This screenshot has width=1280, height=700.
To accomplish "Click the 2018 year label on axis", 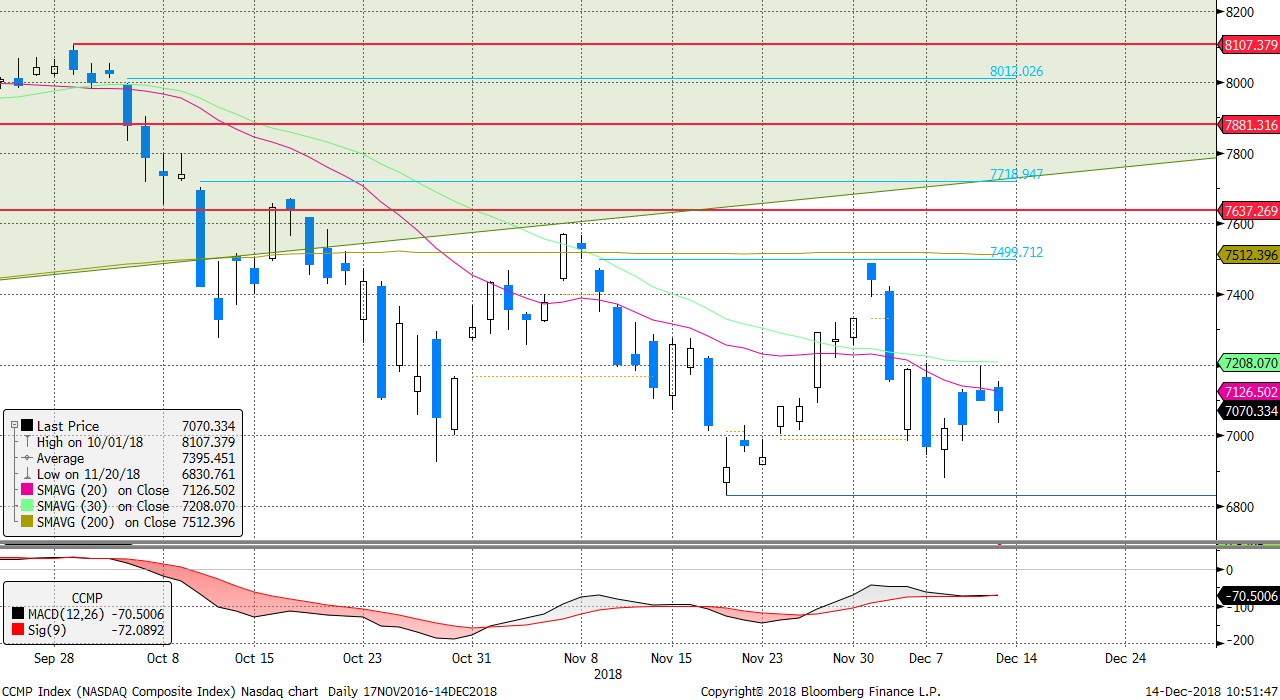I will [608, 673].
